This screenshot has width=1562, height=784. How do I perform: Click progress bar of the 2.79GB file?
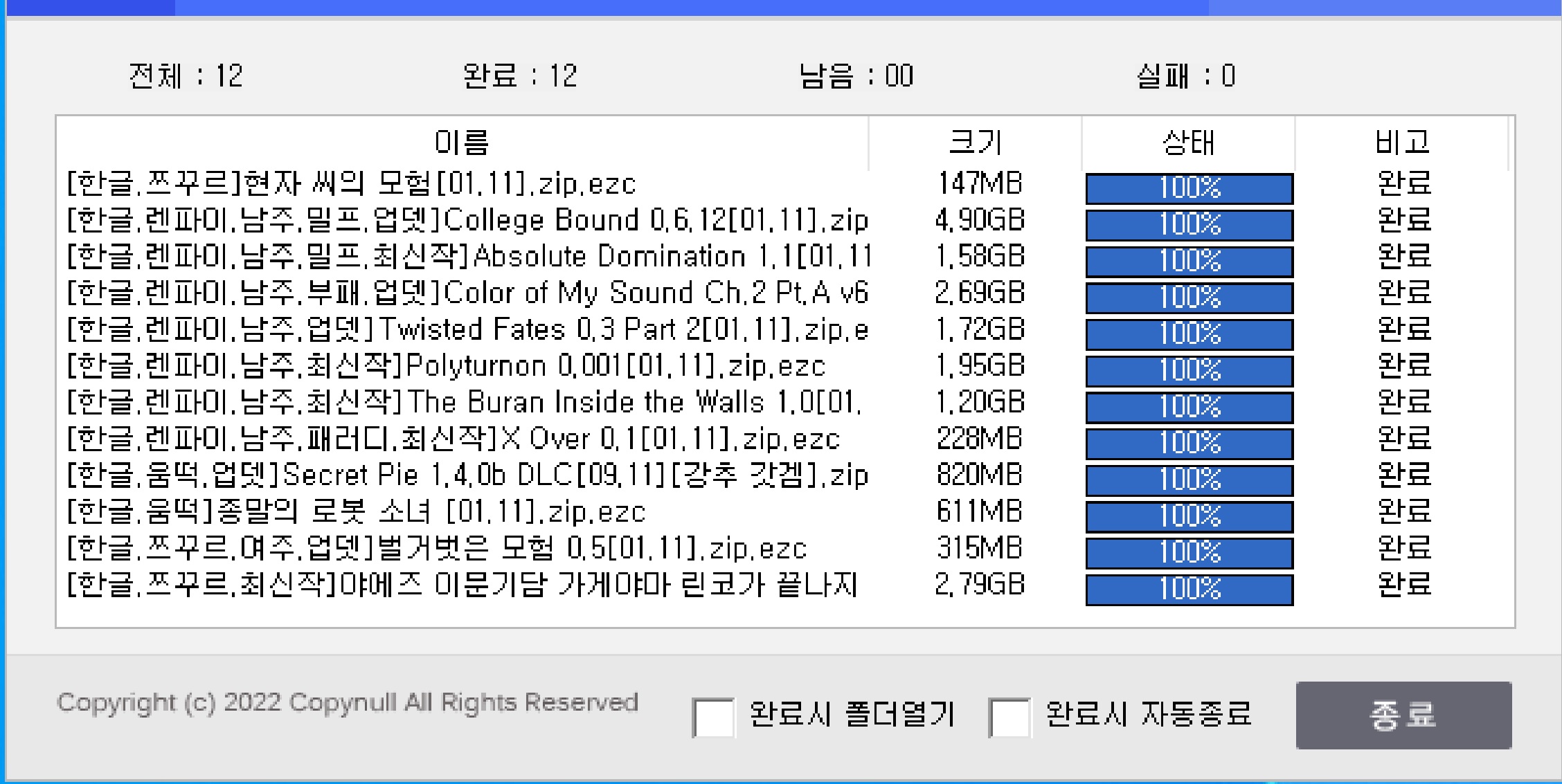1189,590
